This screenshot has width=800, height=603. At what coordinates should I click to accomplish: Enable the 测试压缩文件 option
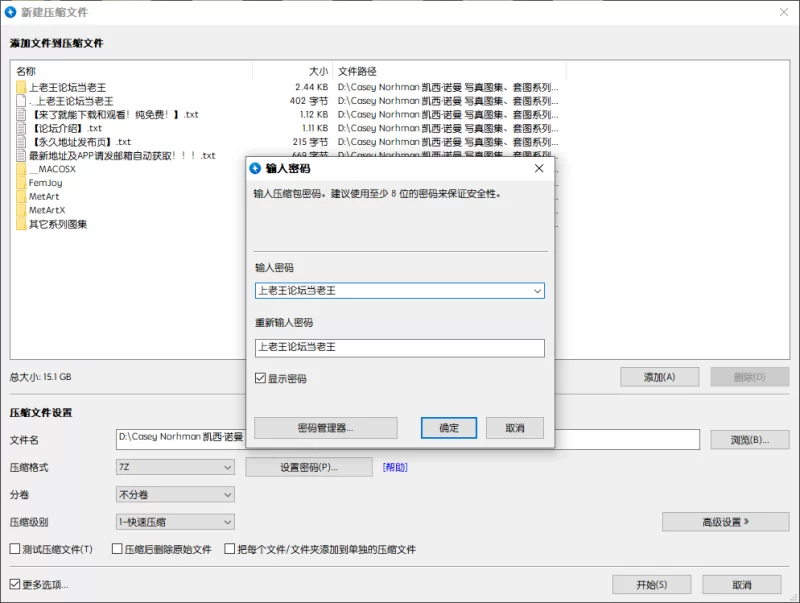coord(15,549)
